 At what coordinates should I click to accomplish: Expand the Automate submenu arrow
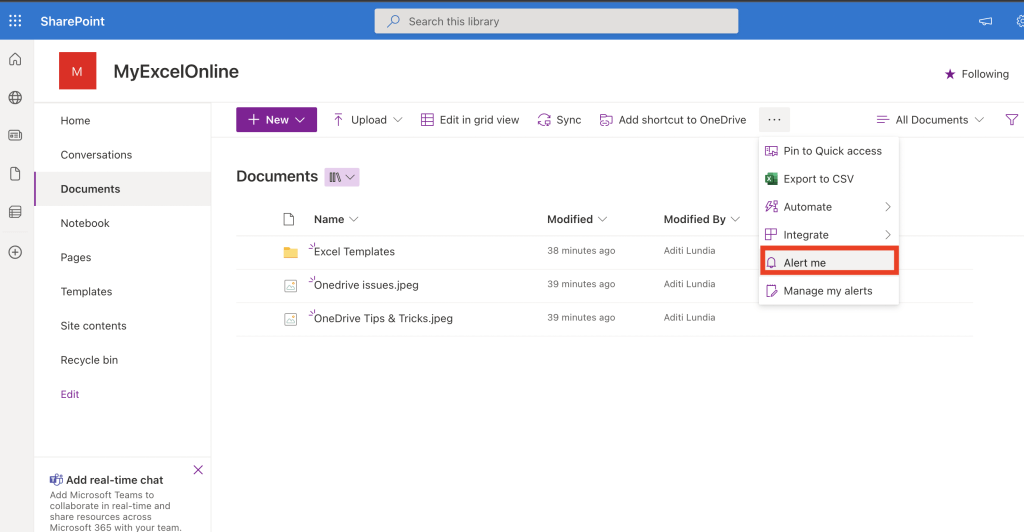[888, 207]
